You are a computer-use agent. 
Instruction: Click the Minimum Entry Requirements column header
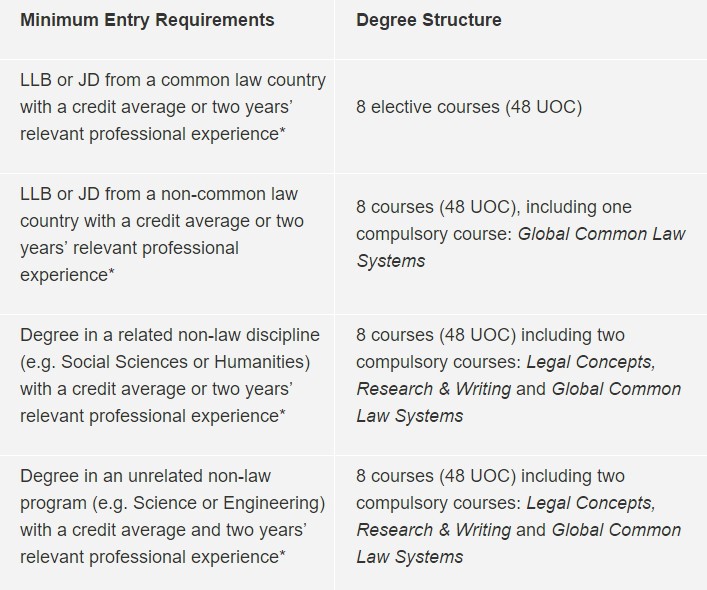[x=146, y=20]
